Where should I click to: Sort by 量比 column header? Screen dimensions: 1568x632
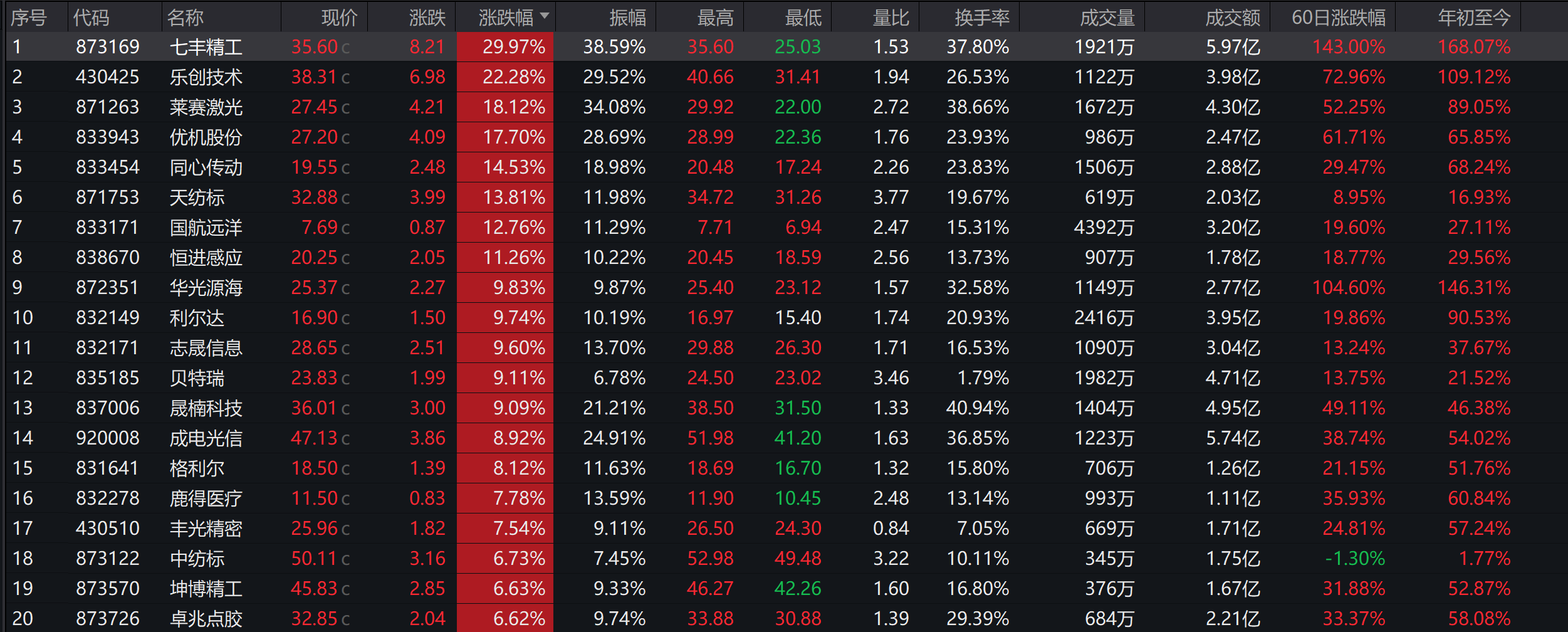tap(891, 18)
